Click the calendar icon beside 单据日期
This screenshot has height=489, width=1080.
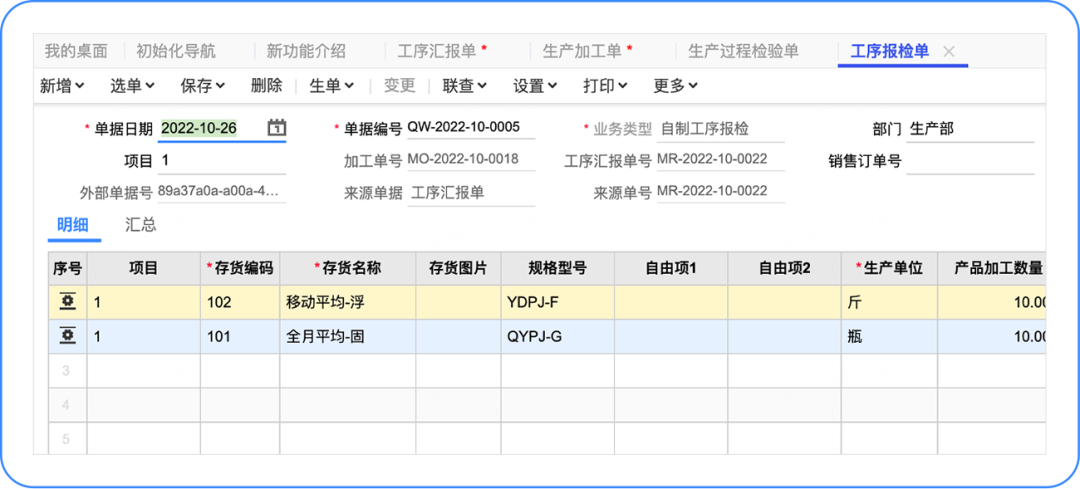pos(277,128)
